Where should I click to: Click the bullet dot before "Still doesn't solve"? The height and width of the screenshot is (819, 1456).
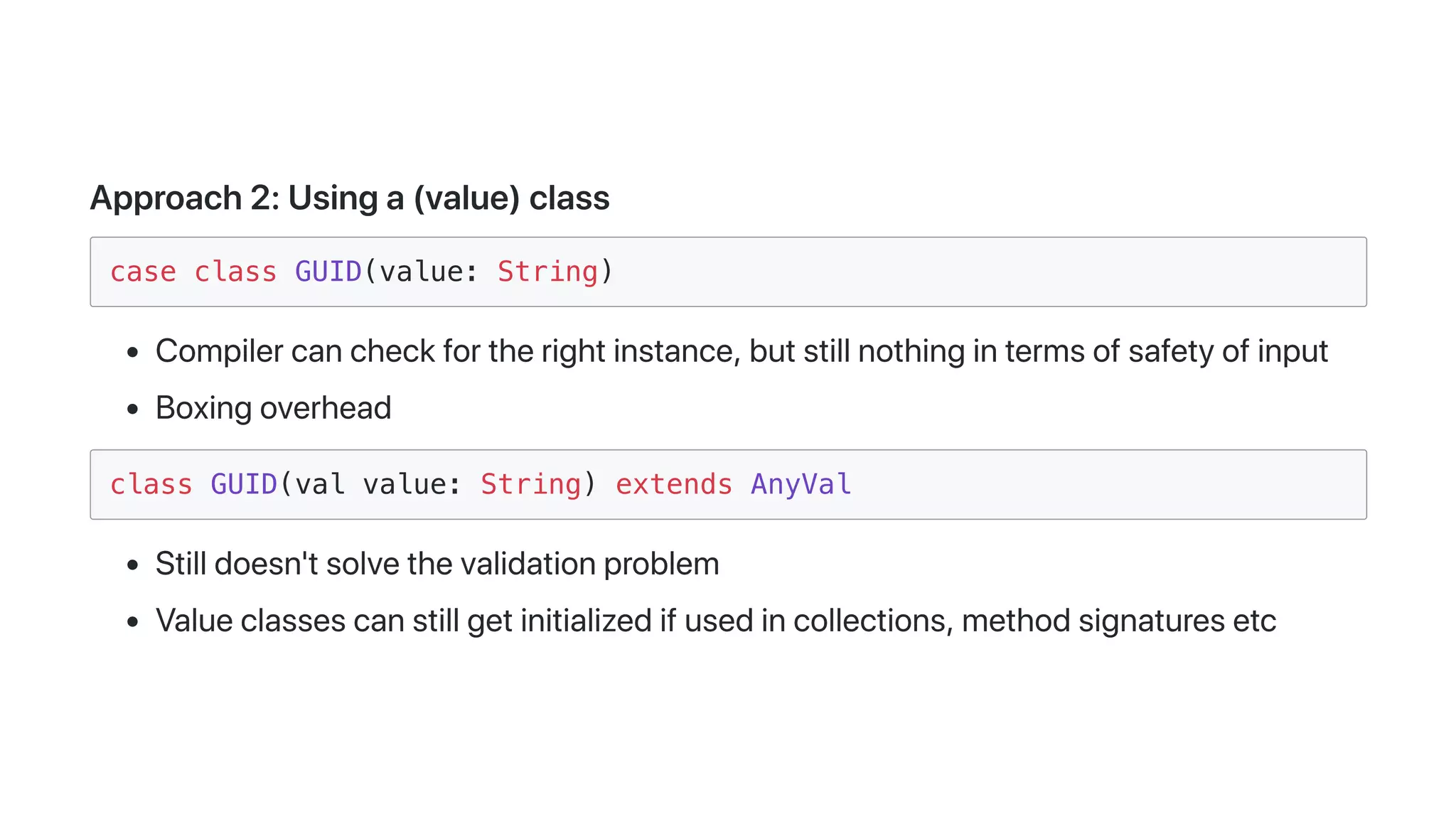coord(132,565)
